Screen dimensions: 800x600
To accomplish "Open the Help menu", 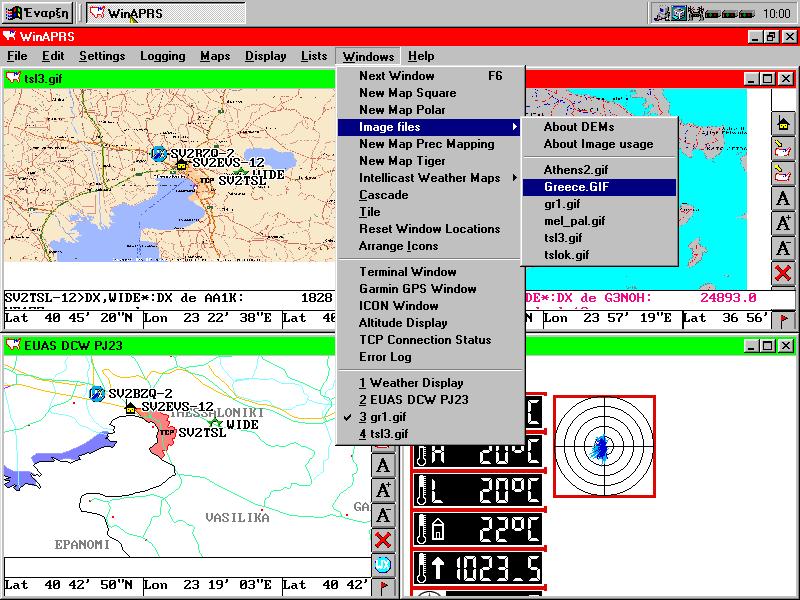I will point(421,56).
